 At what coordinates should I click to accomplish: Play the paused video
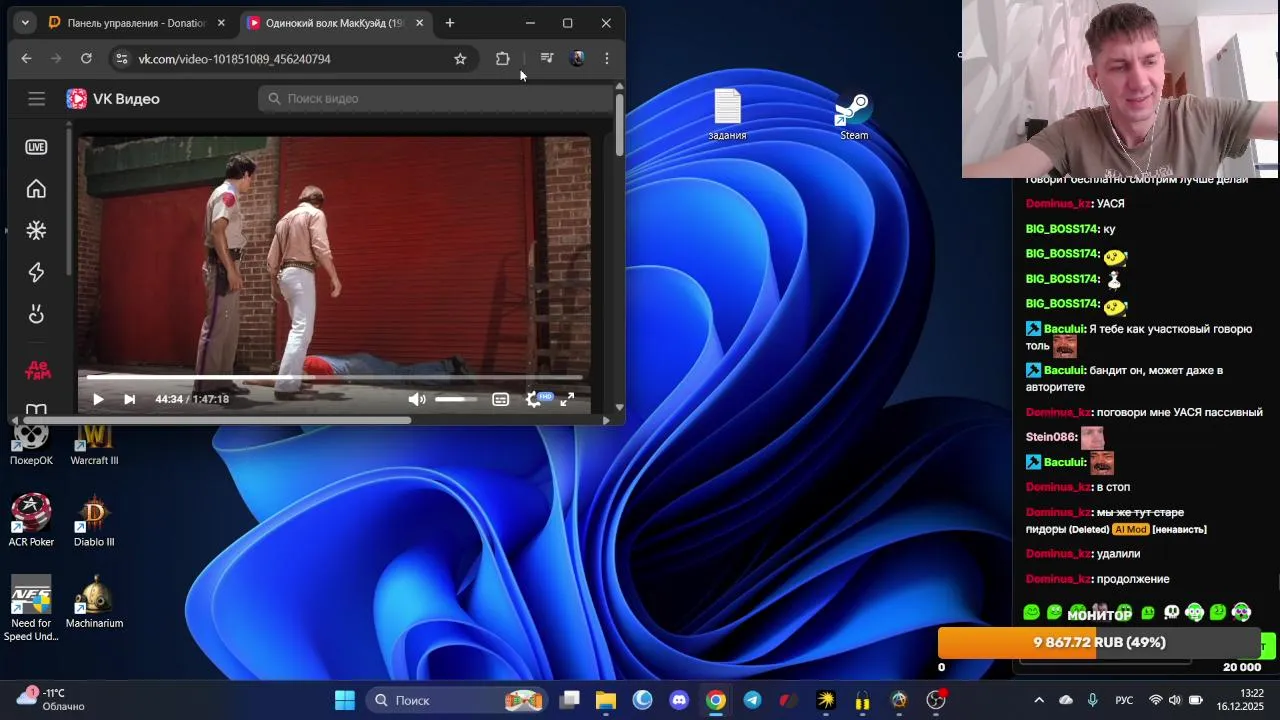coord(98,399)
